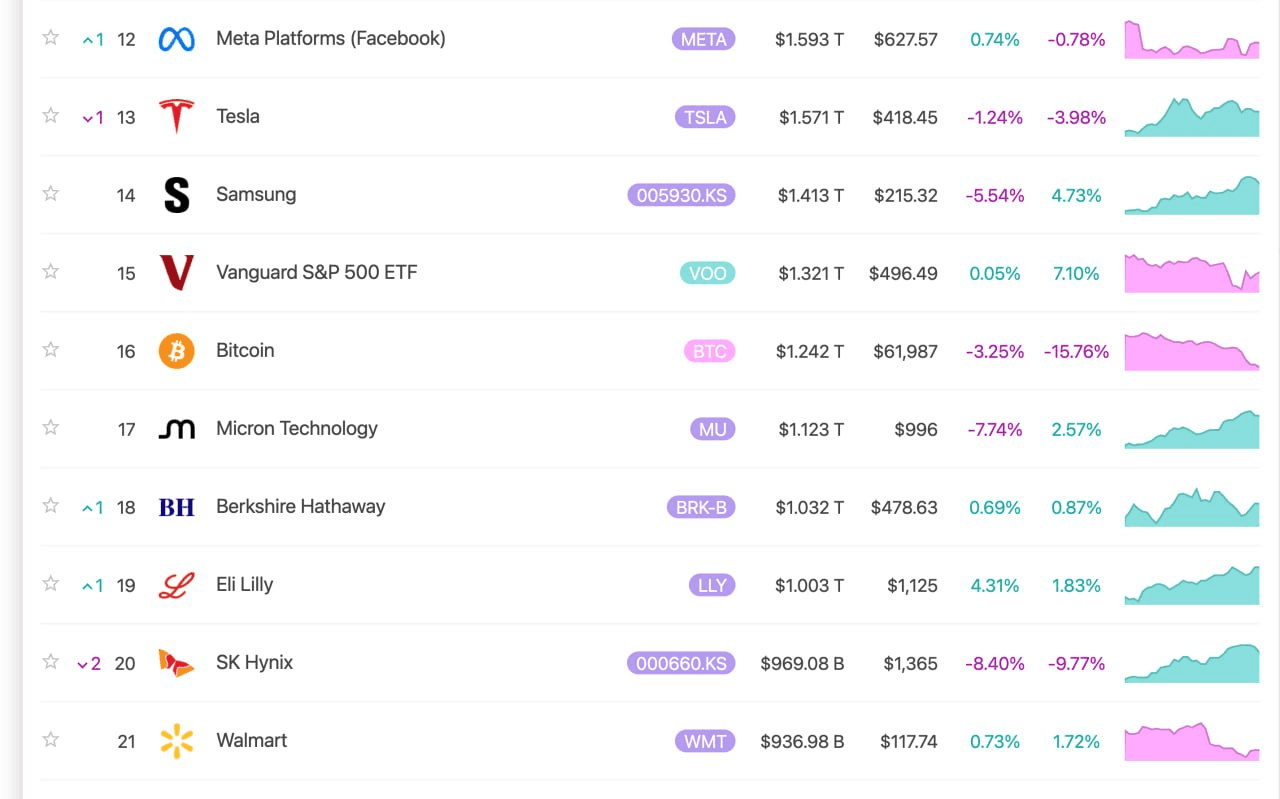
Task: Toggle favorite star for Bitcoin
Action: (x=50, y=350)
